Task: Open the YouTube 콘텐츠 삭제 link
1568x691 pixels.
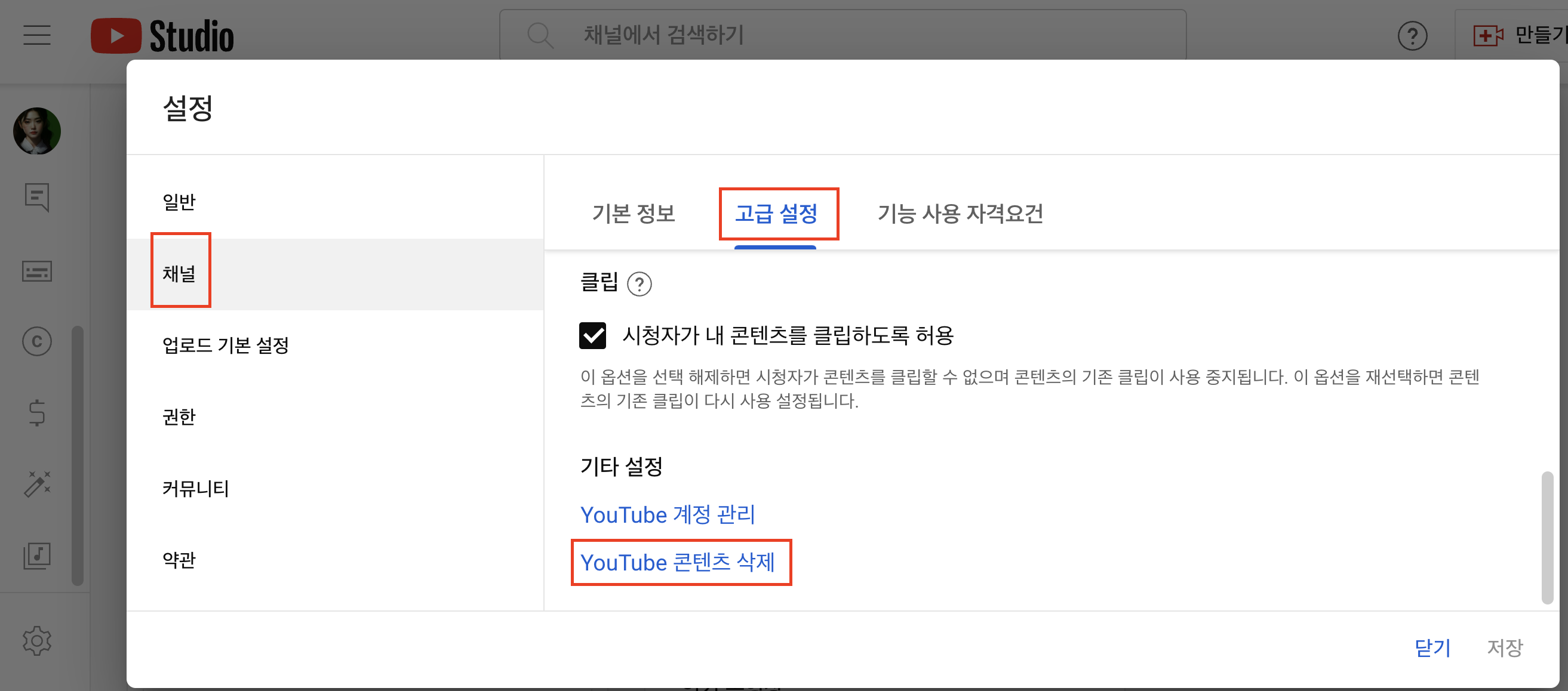Action: pos(678,562)
